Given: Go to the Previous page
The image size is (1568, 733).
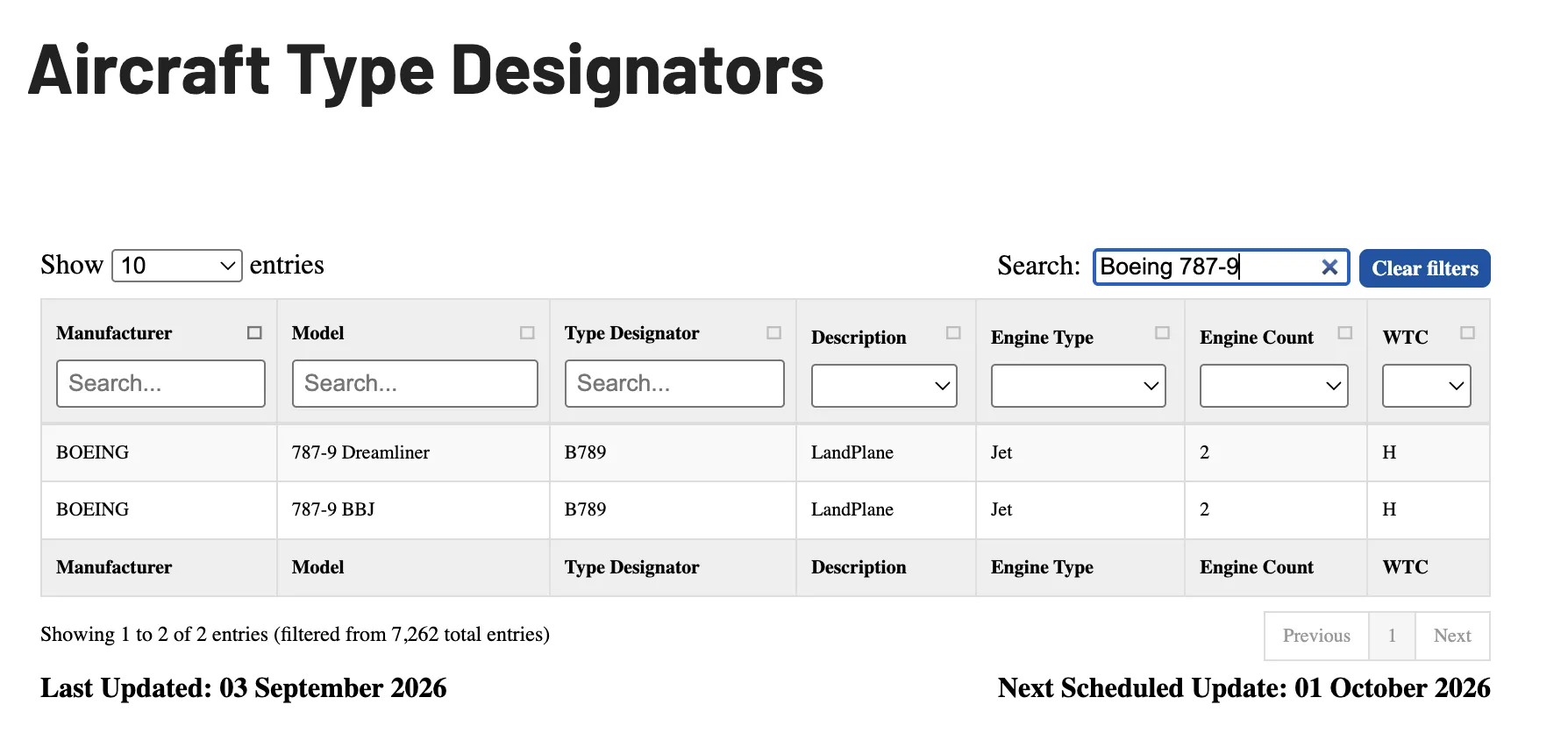Looking at the screenshot, I should [x=1316, y=636].
